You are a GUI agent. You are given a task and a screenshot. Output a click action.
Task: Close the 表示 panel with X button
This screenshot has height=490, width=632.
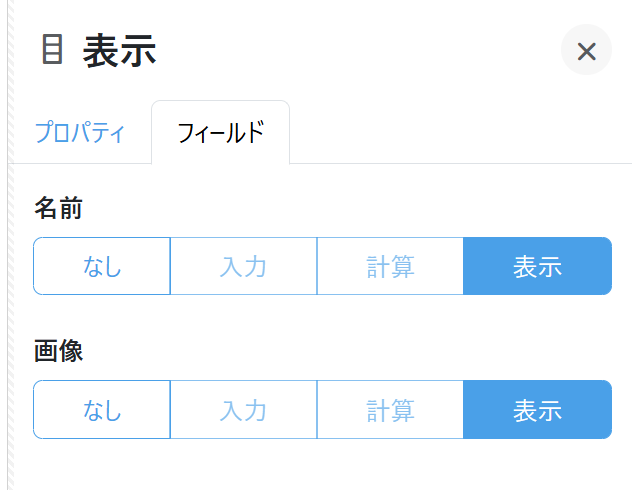point(586,50)
